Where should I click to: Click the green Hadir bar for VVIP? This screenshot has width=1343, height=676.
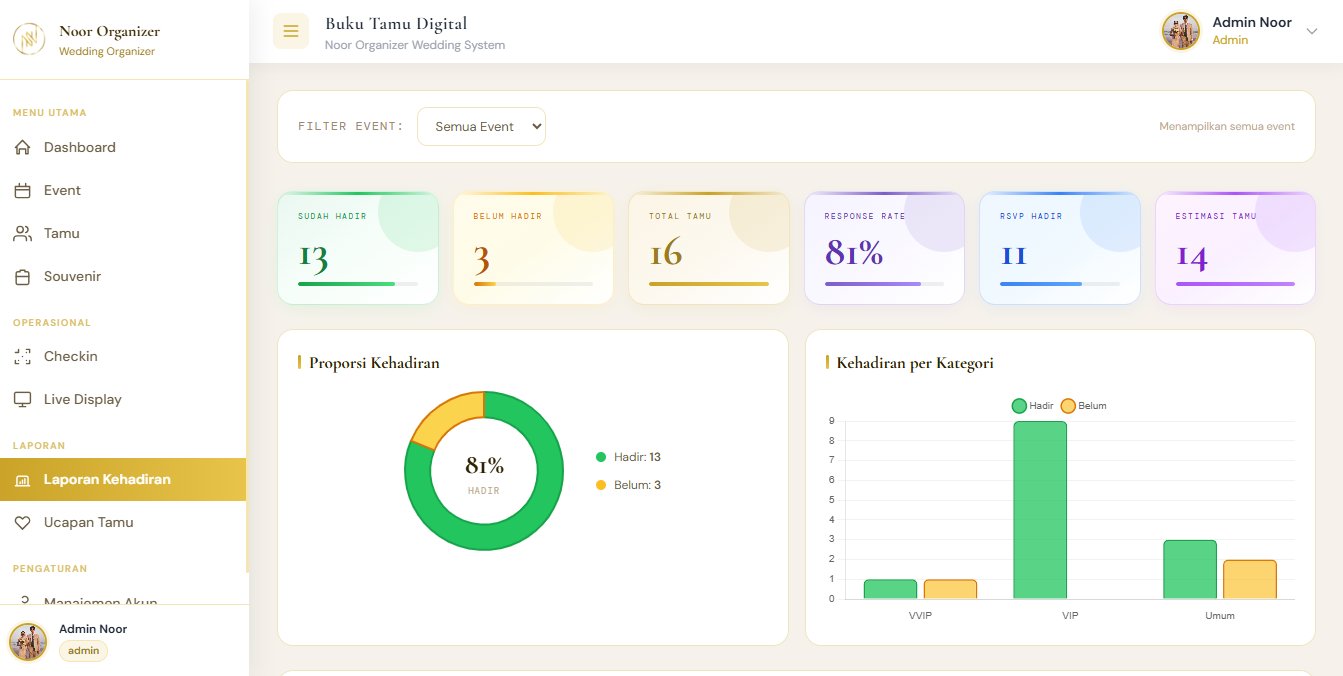click(890, 590)
